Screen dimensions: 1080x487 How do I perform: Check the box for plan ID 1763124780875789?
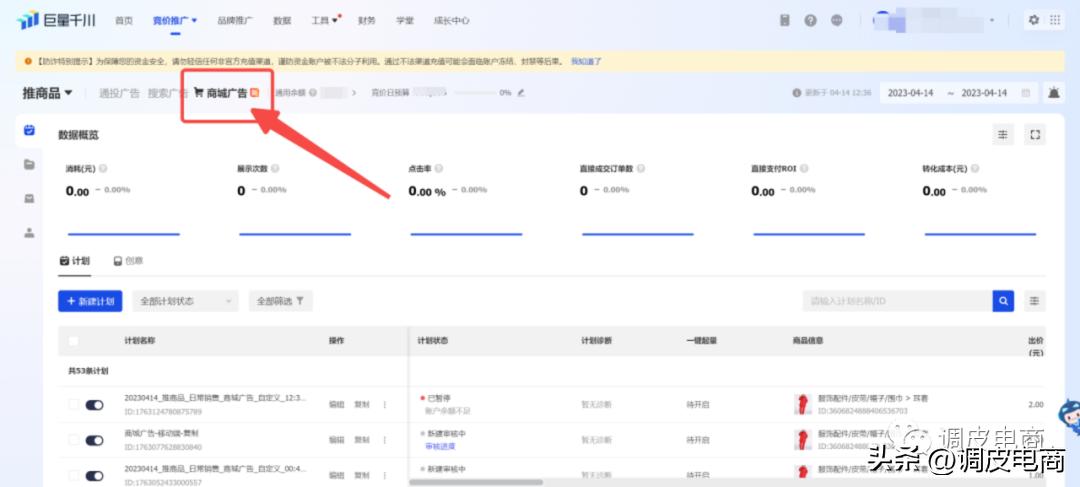click(x=74, y=404)
